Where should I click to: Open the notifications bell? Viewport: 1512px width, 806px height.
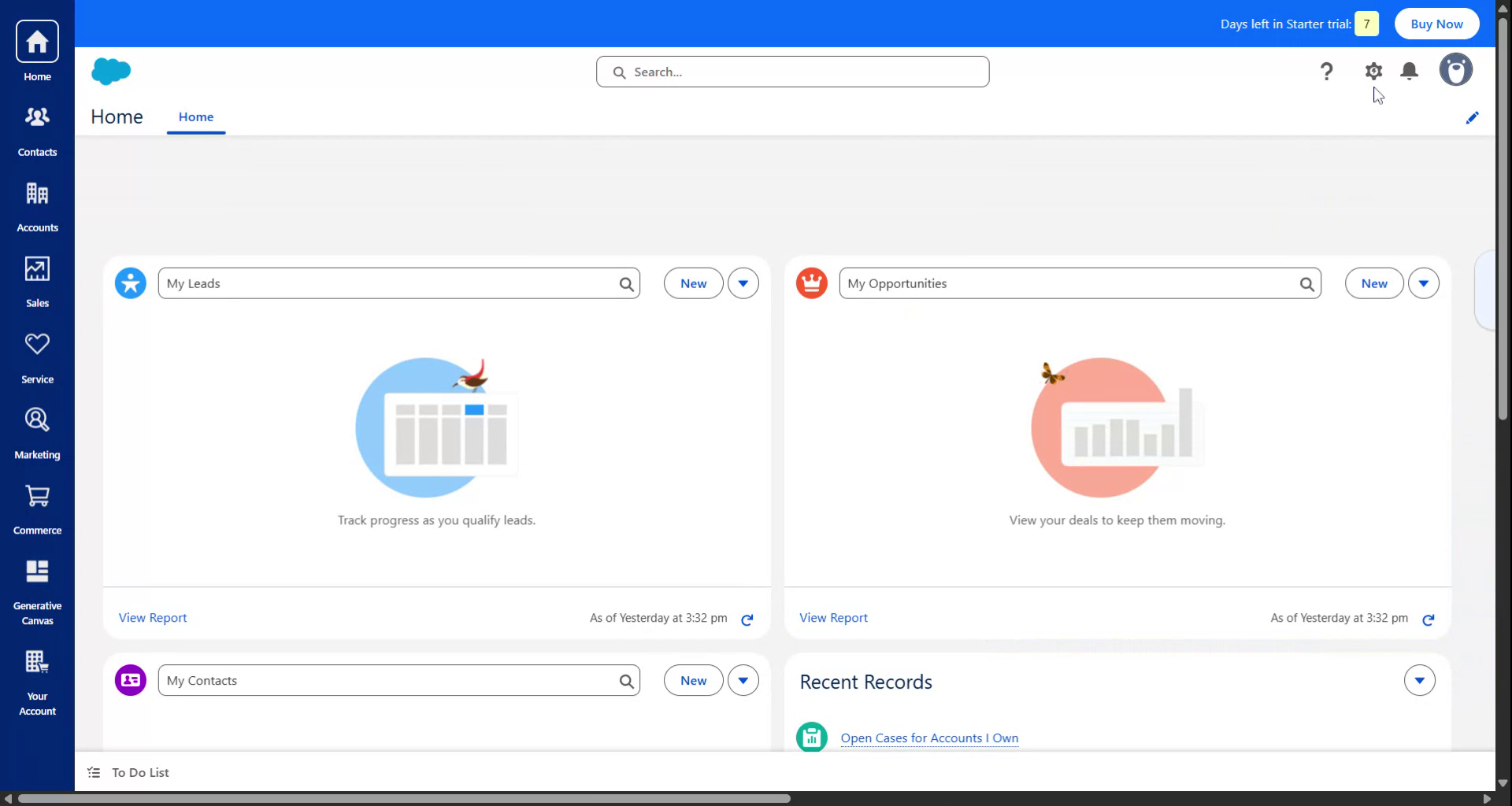point(1409,72)
